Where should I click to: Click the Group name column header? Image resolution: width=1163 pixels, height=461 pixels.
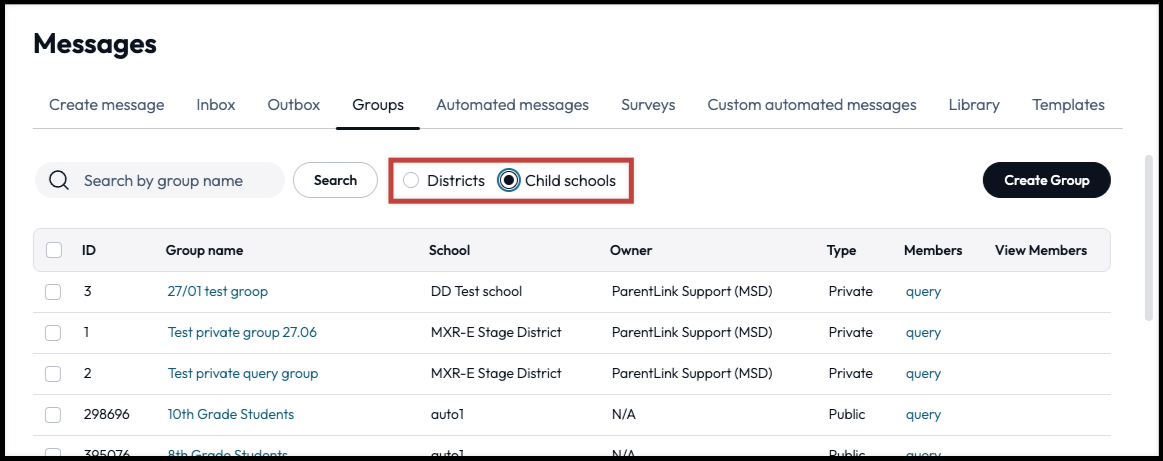tap(204, 251)
